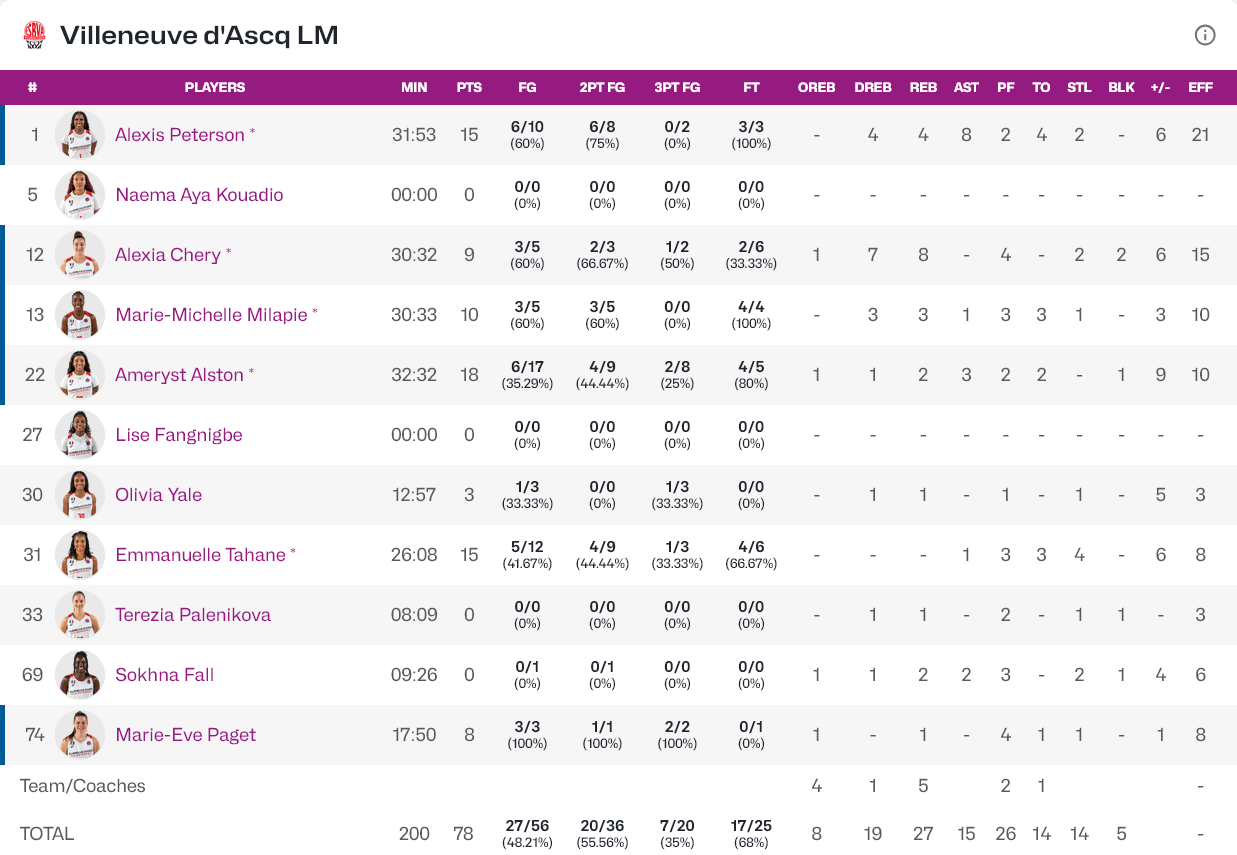Click the REB column header
The height and width of the screenshot is (855, 1237).
(x=923, y=87)
